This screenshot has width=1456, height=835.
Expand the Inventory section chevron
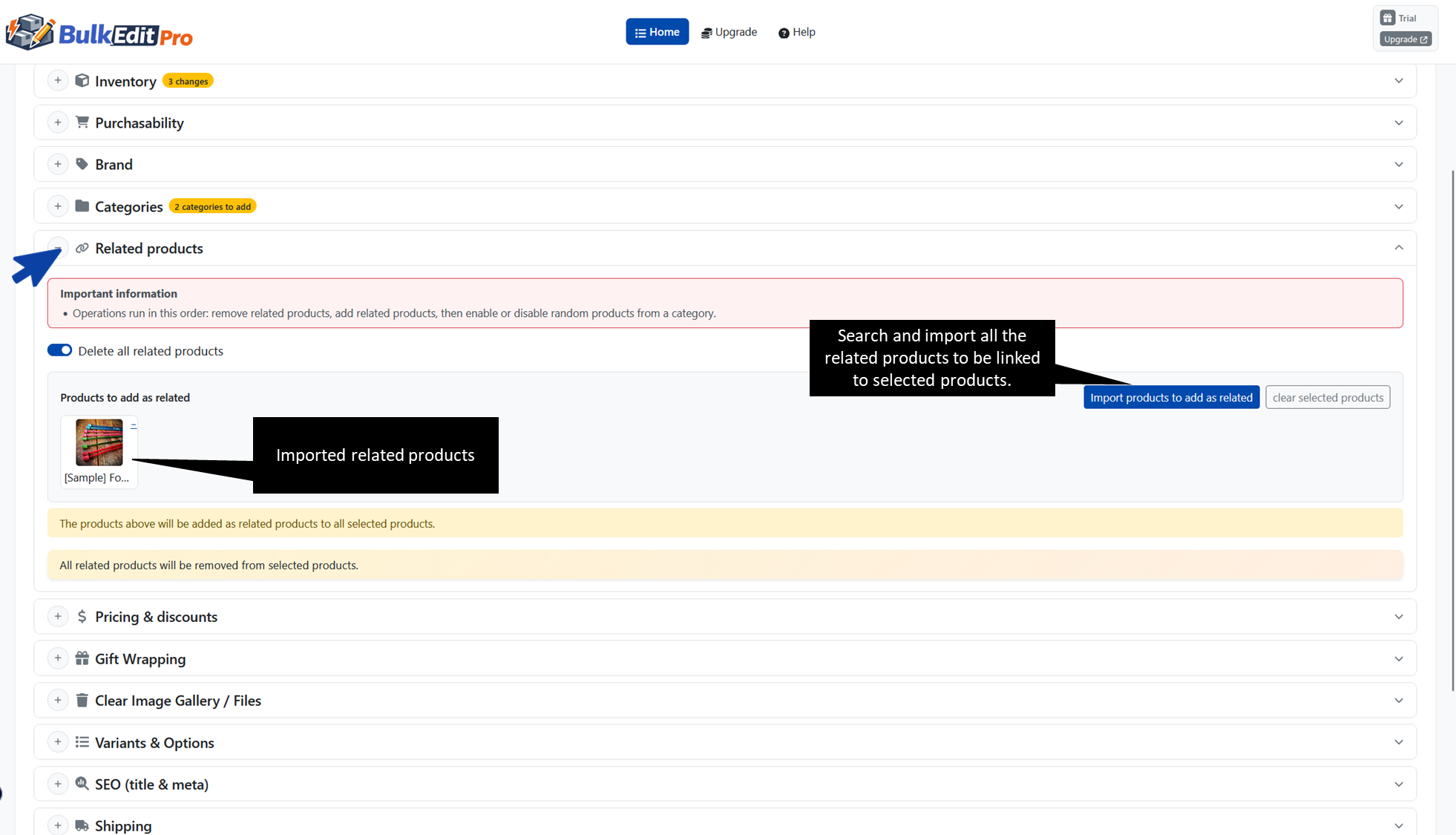1400,80
